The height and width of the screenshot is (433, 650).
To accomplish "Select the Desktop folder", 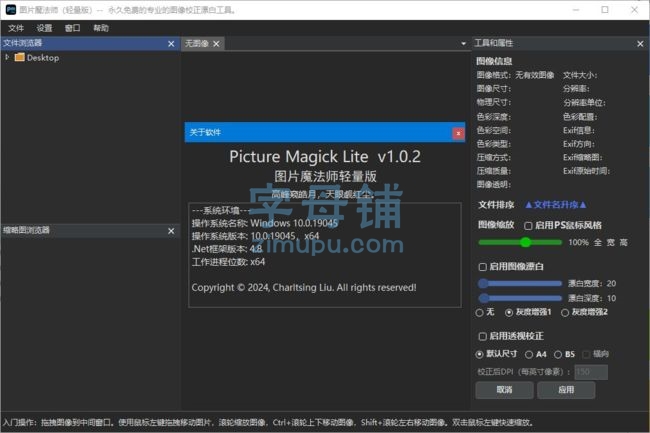I will point(37,58).
